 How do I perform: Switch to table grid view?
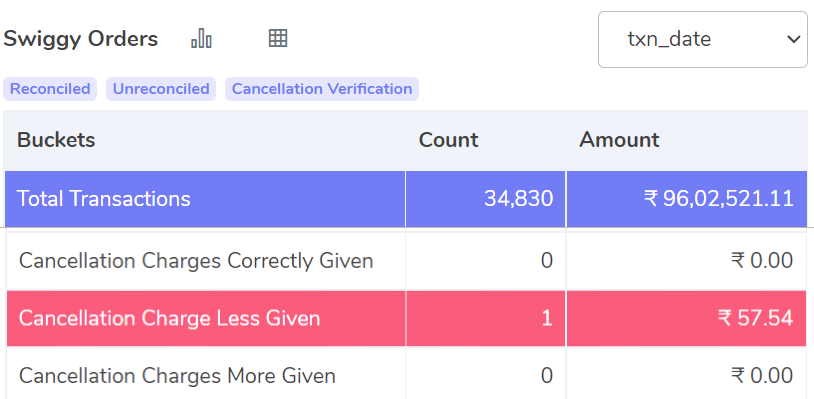tap(278, 38)
